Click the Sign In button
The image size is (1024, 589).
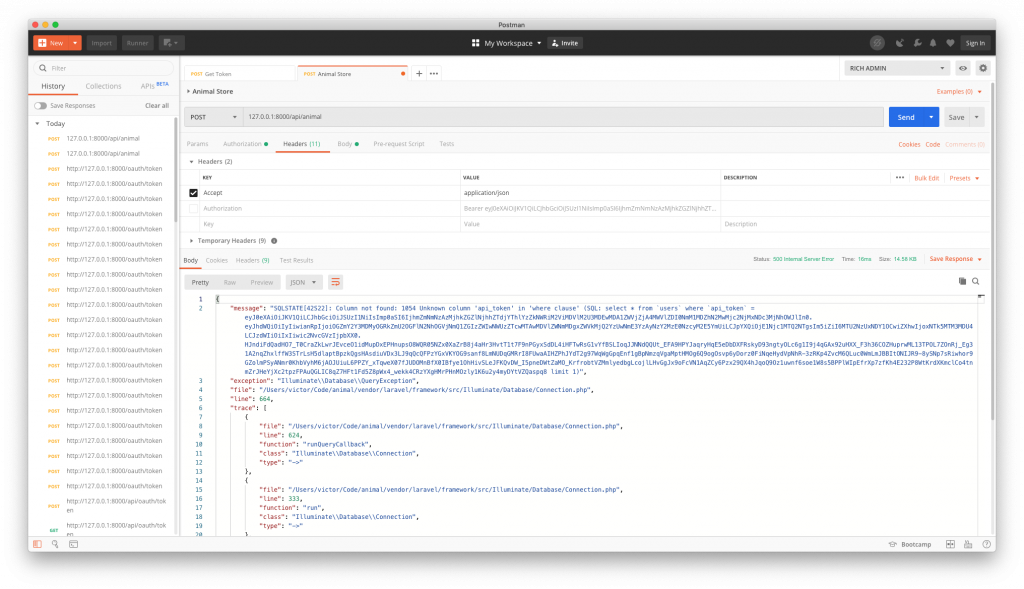(x=975, y=43)
